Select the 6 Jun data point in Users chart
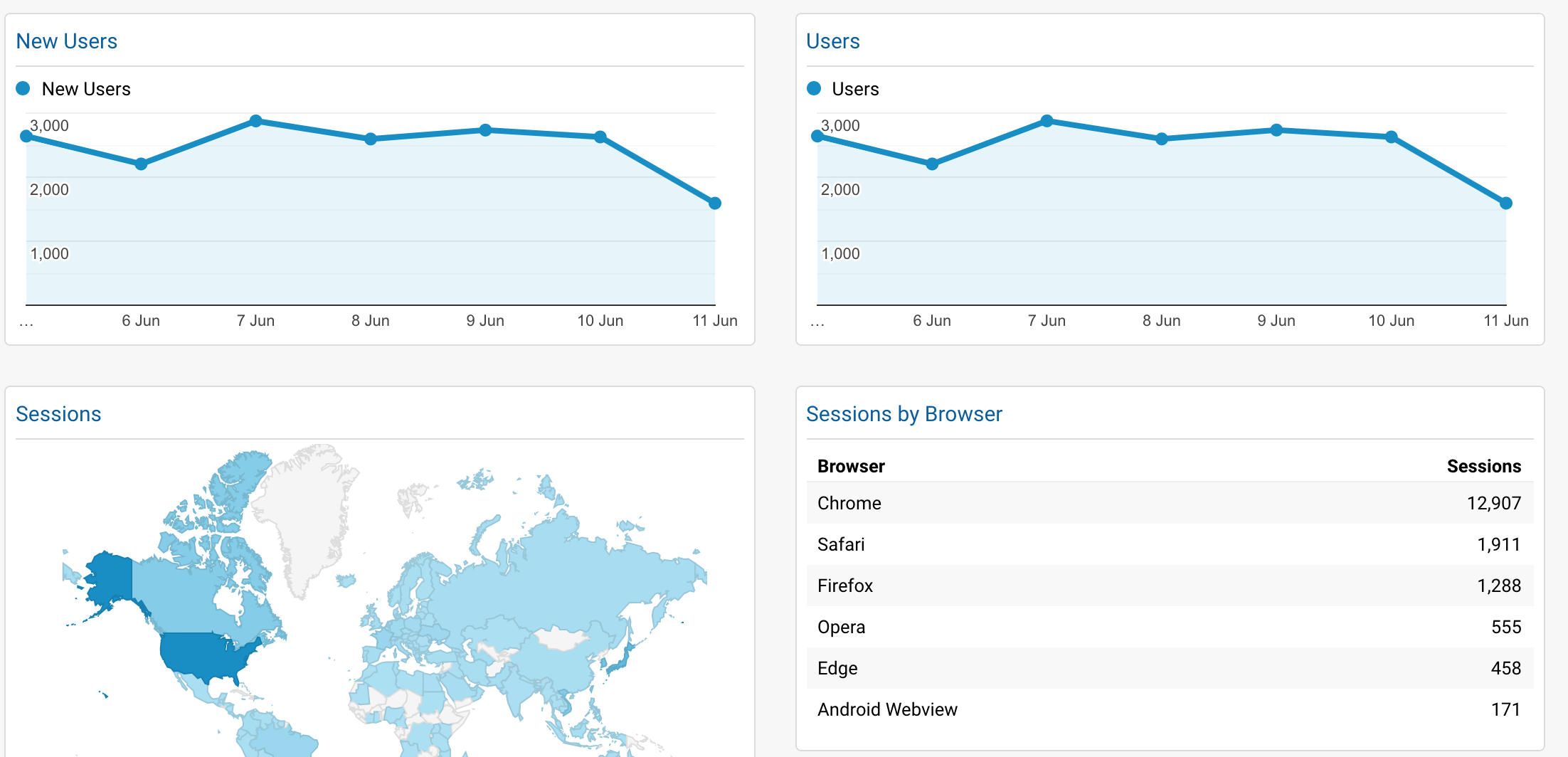This screenshot has width=1568, height=757. pos(932,164)
